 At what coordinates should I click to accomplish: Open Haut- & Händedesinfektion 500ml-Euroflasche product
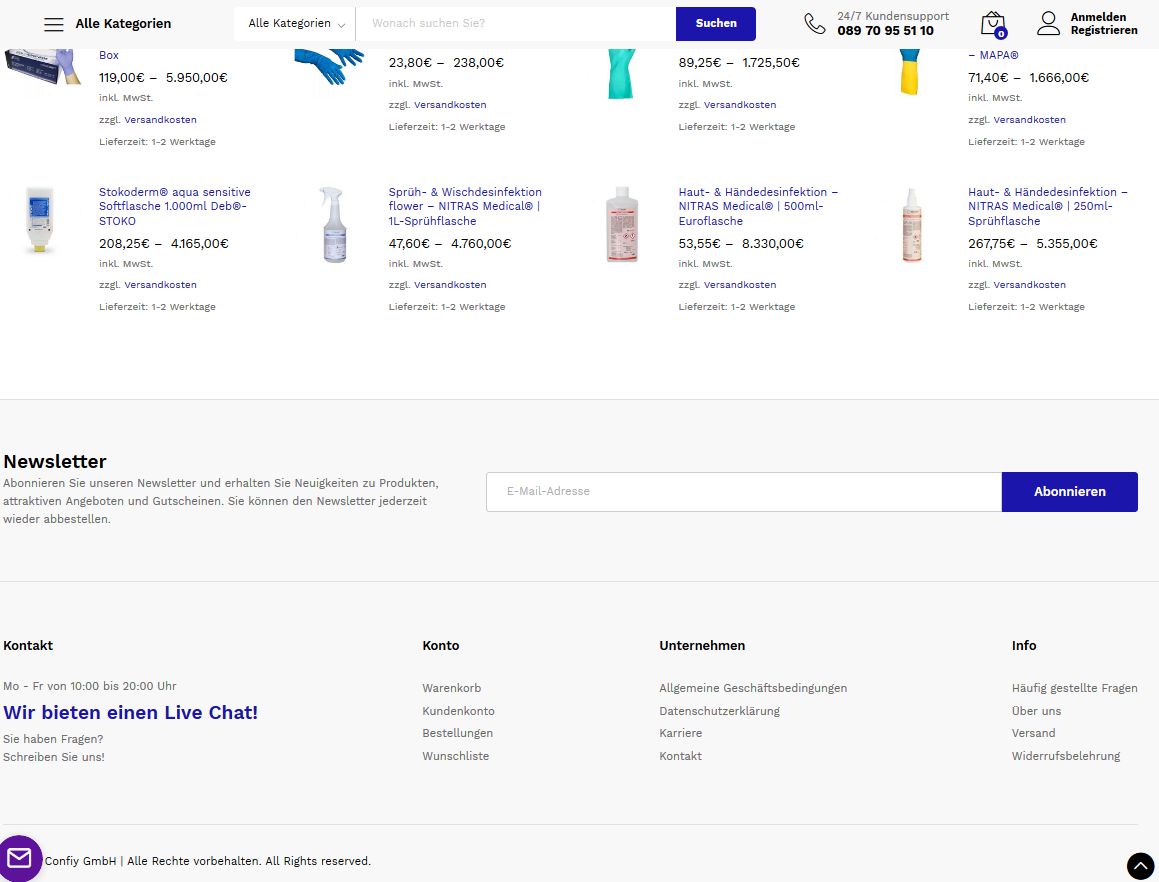pyautogui.click(x=758, y=206)
